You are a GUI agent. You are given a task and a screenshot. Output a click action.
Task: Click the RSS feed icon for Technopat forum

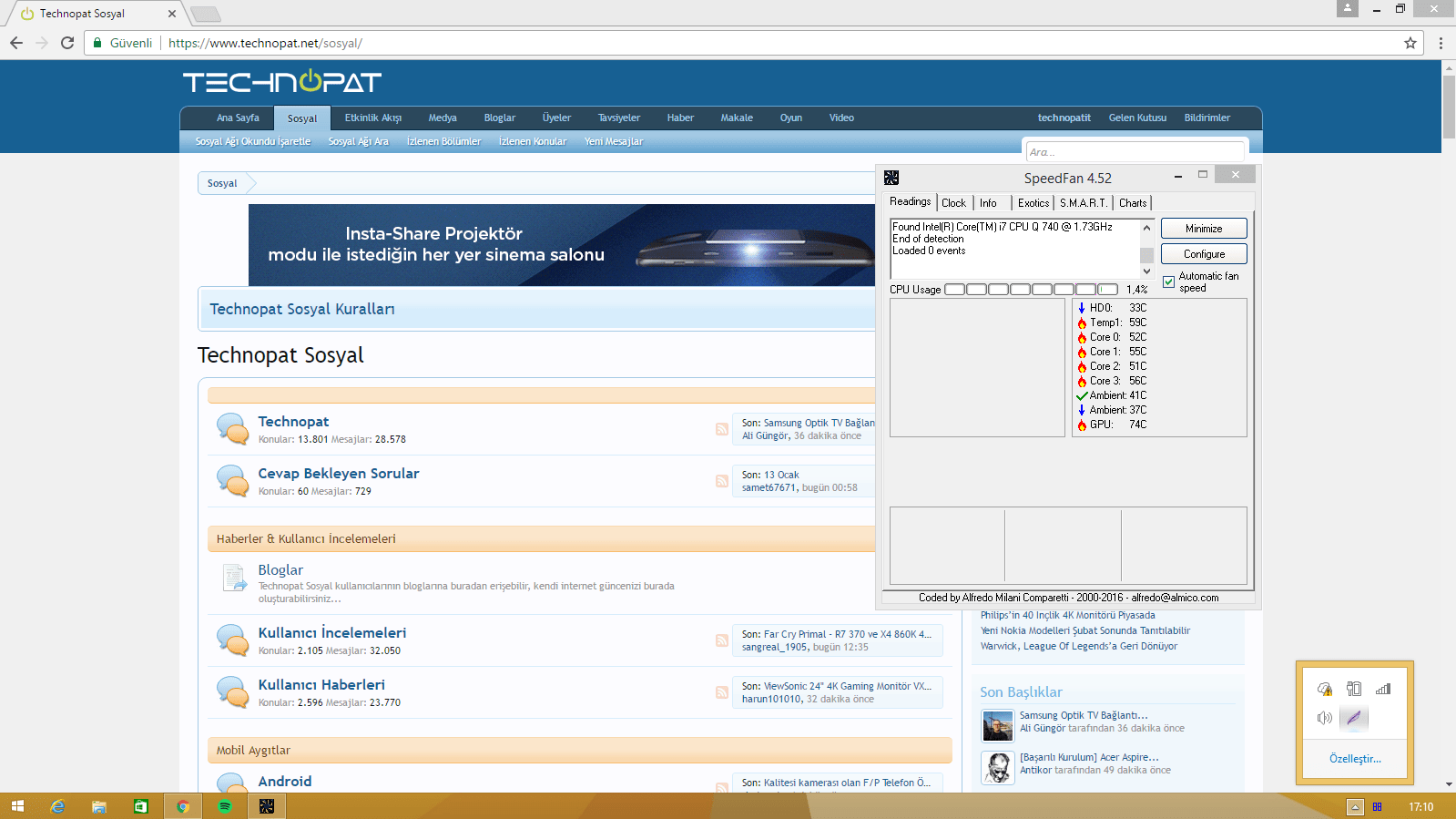click(x=722, y=429)
